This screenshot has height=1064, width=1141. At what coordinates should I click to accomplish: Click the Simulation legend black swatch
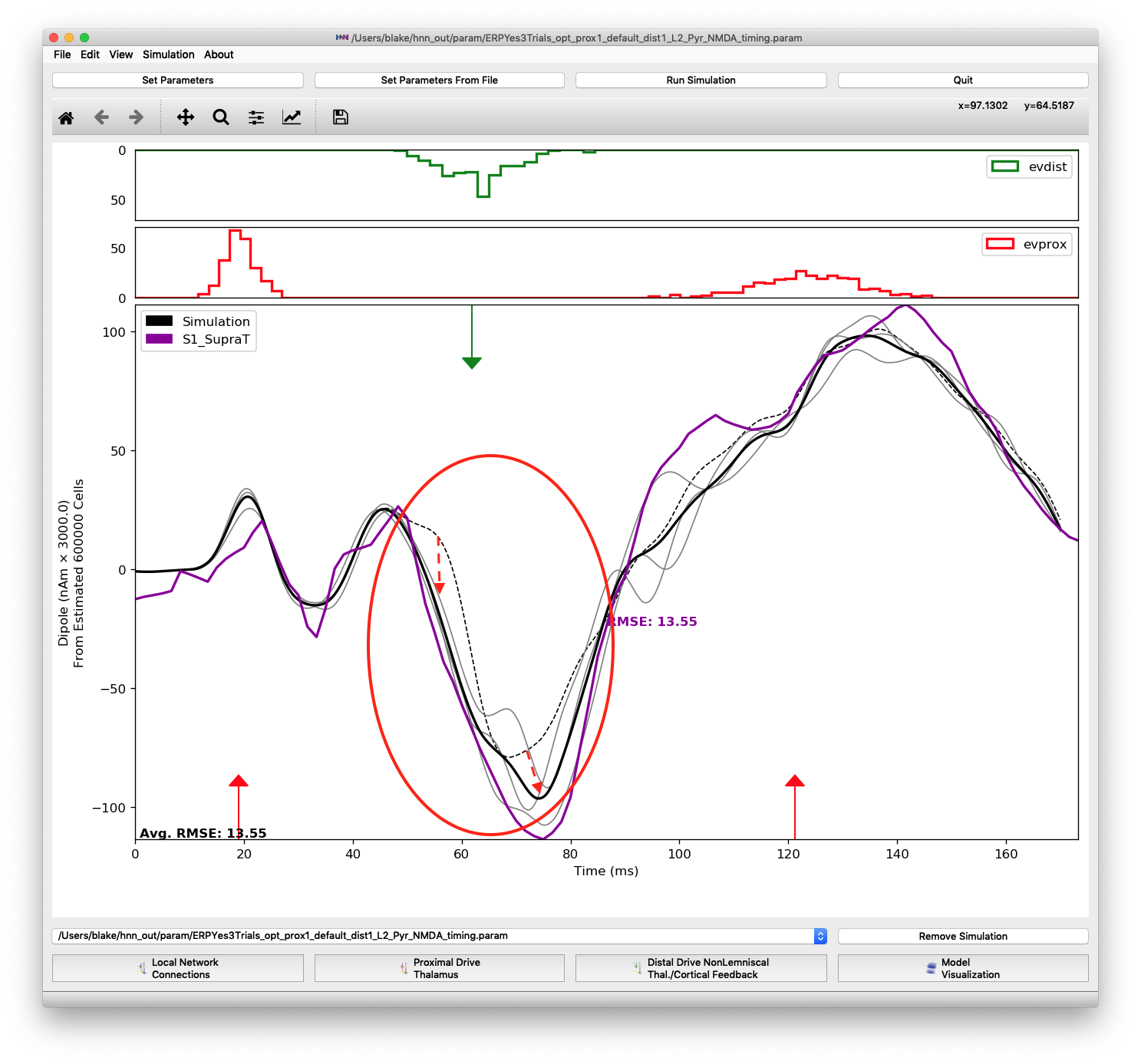coord(159,321)
